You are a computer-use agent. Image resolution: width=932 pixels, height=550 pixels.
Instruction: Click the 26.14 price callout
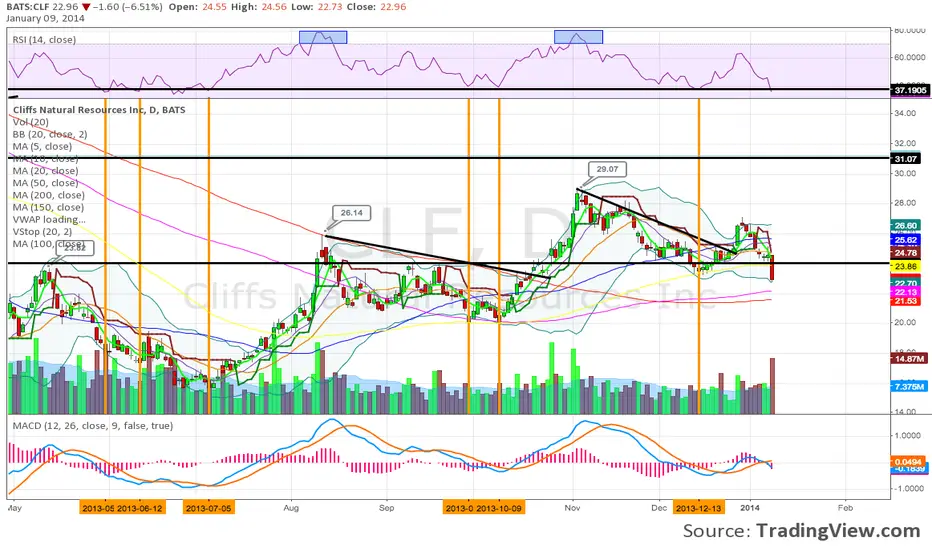351,213
